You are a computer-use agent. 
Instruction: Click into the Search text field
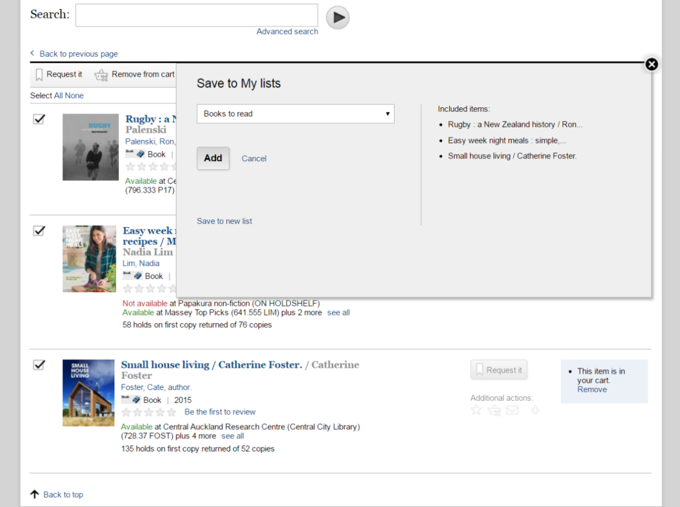point(196,15)
